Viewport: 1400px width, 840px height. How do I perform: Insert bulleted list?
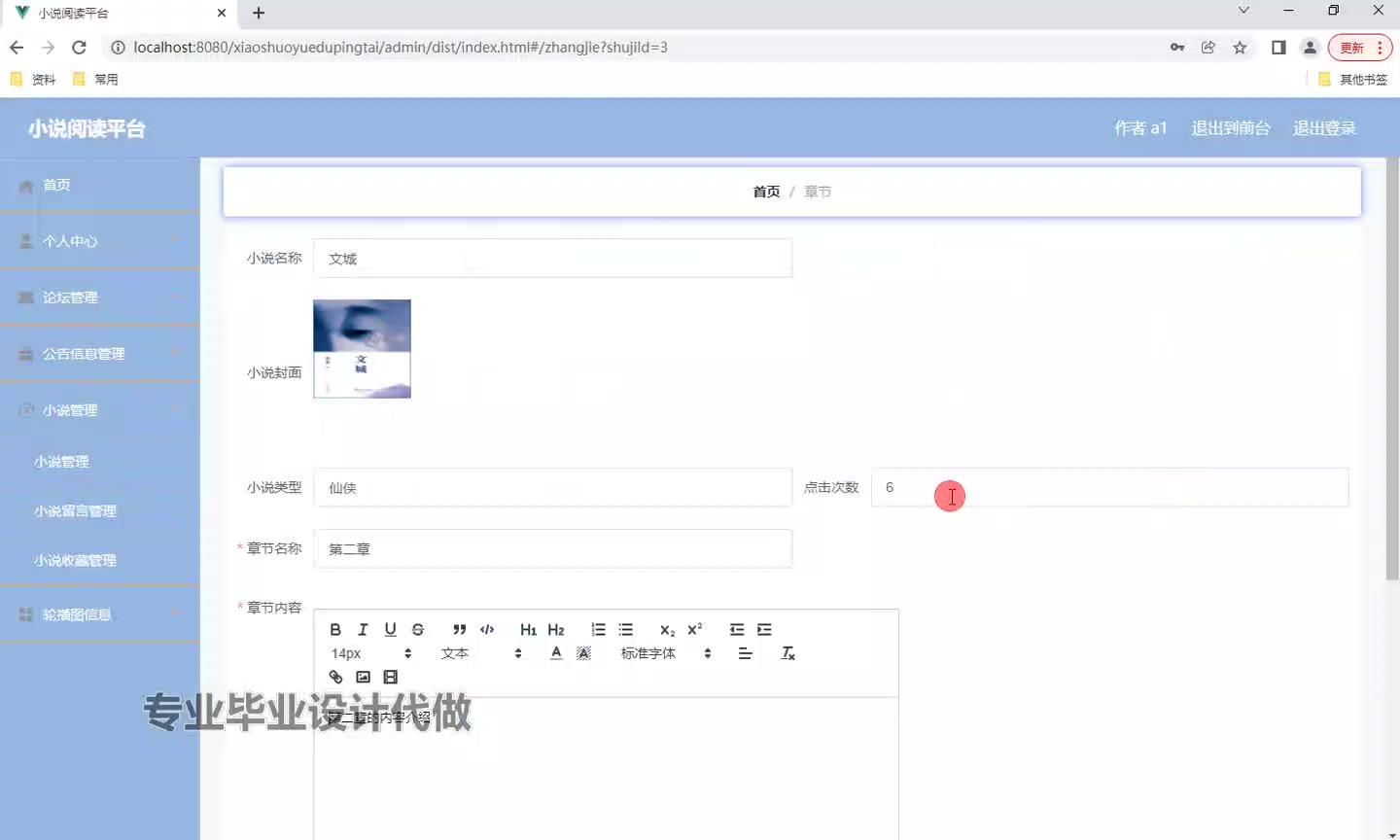tap(626, 630)
